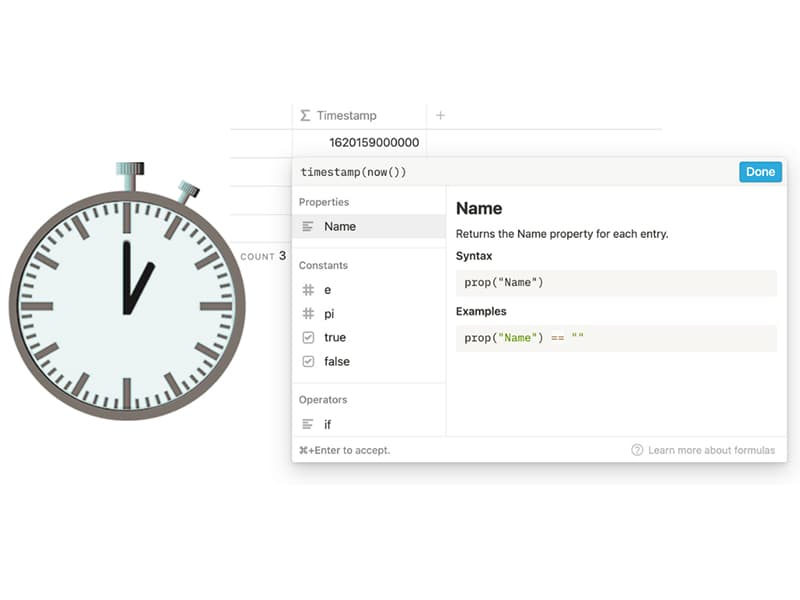Open the COUNT 3 calculation summary

263,256
